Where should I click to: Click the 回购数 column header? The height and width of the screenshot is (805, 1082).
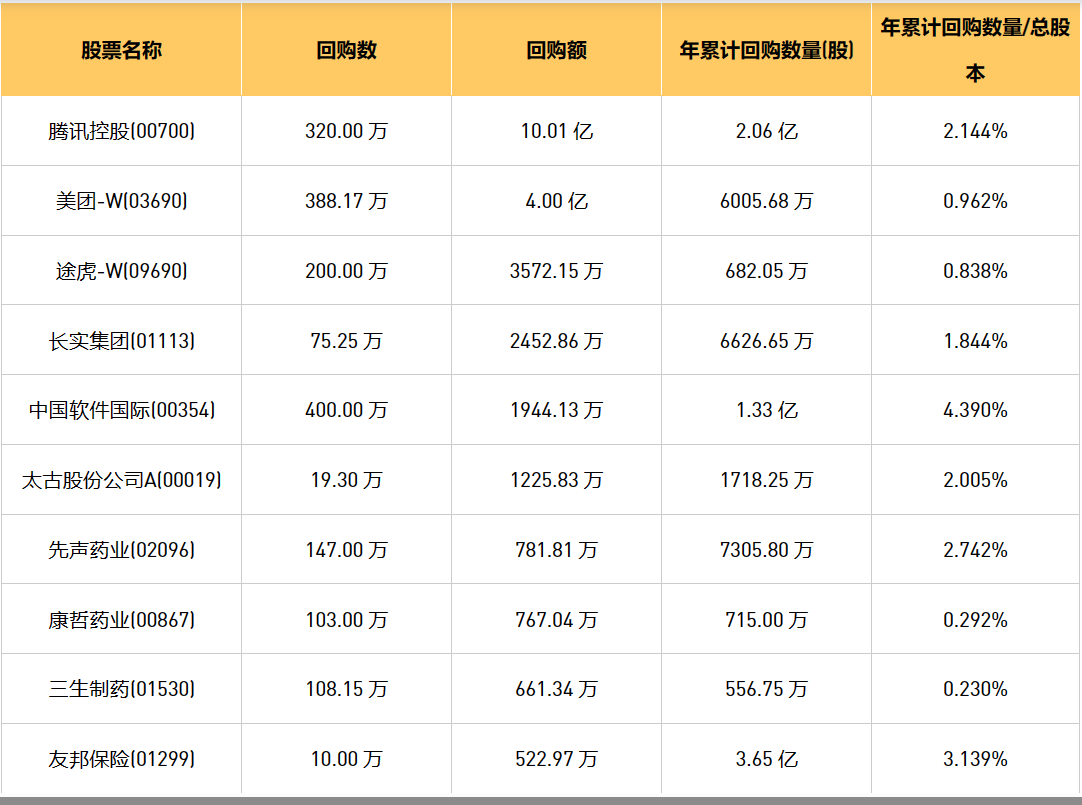click(346, 50)
